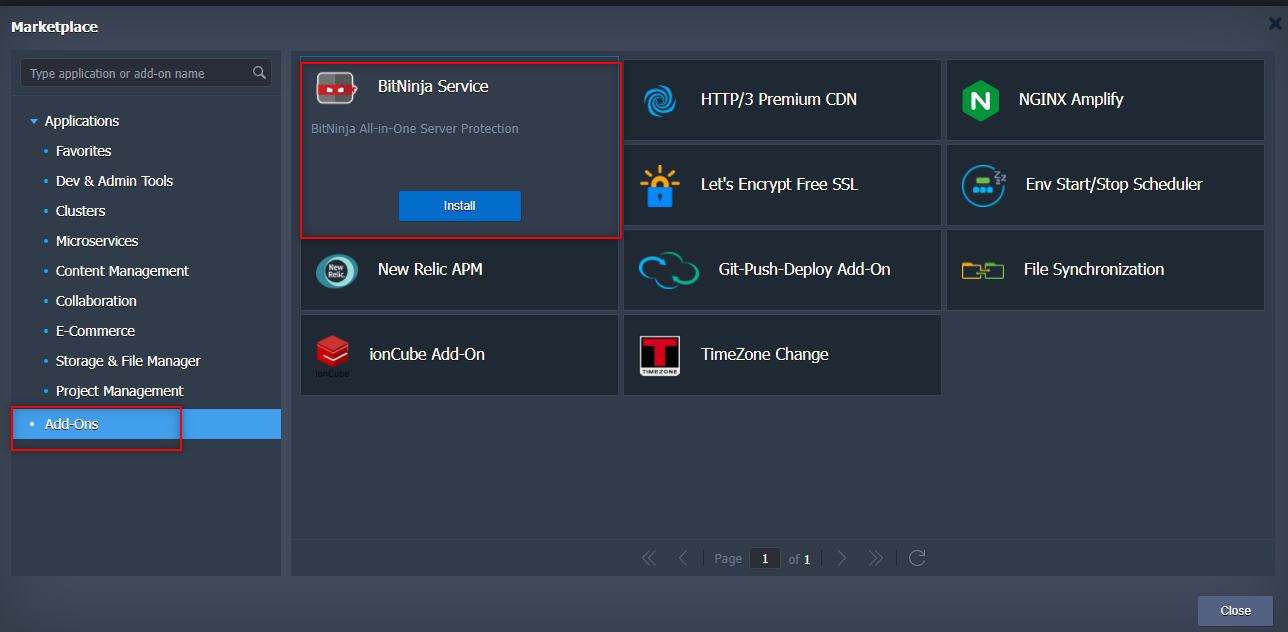Click the Git-Push-Deploy cloud icon
The image size is (1288, 632).
(669, 270)
